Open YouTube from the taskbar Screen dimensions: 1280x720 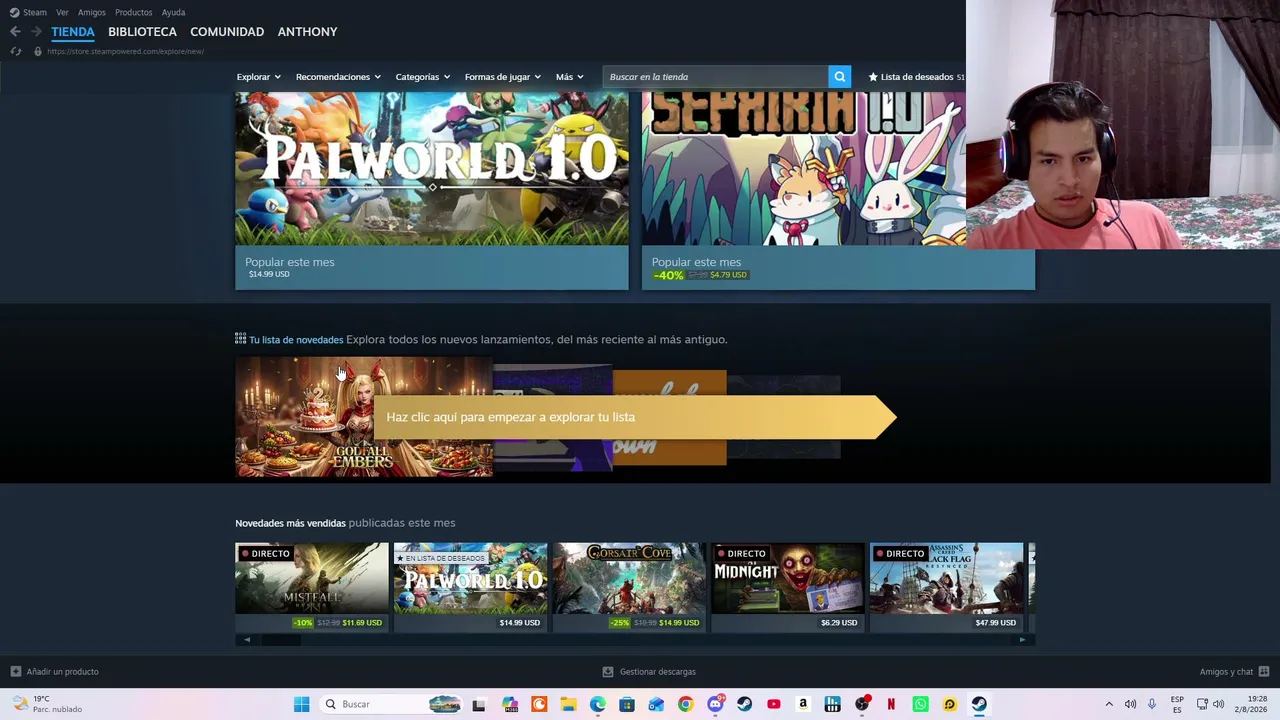pos(773,704)
